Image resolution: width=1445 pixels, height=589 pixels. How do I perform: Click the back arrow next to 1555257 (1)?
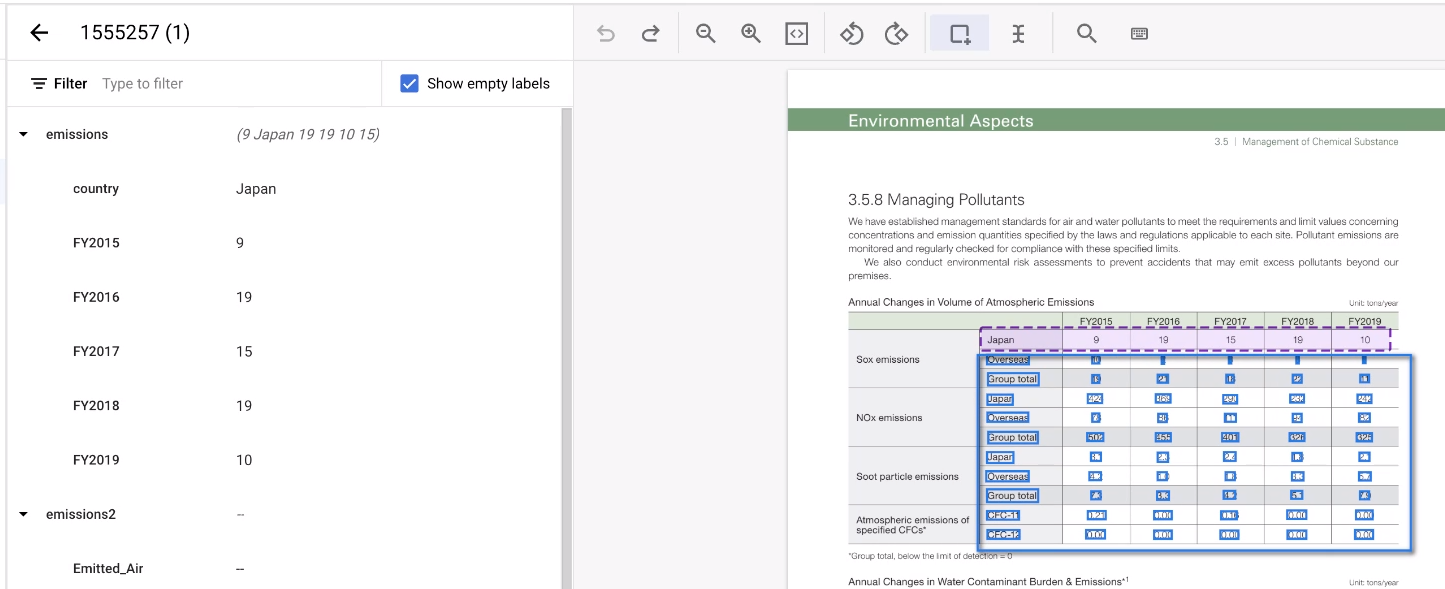(39, 33)
